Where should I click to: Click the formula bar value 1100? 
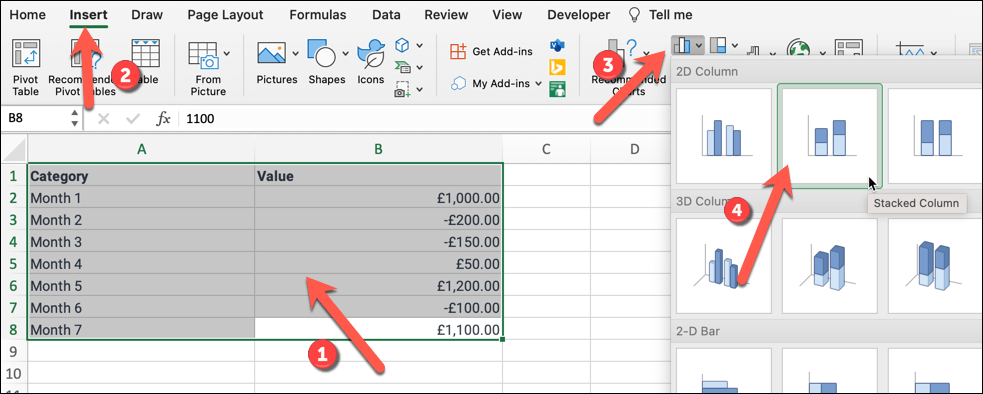[200, 119]
